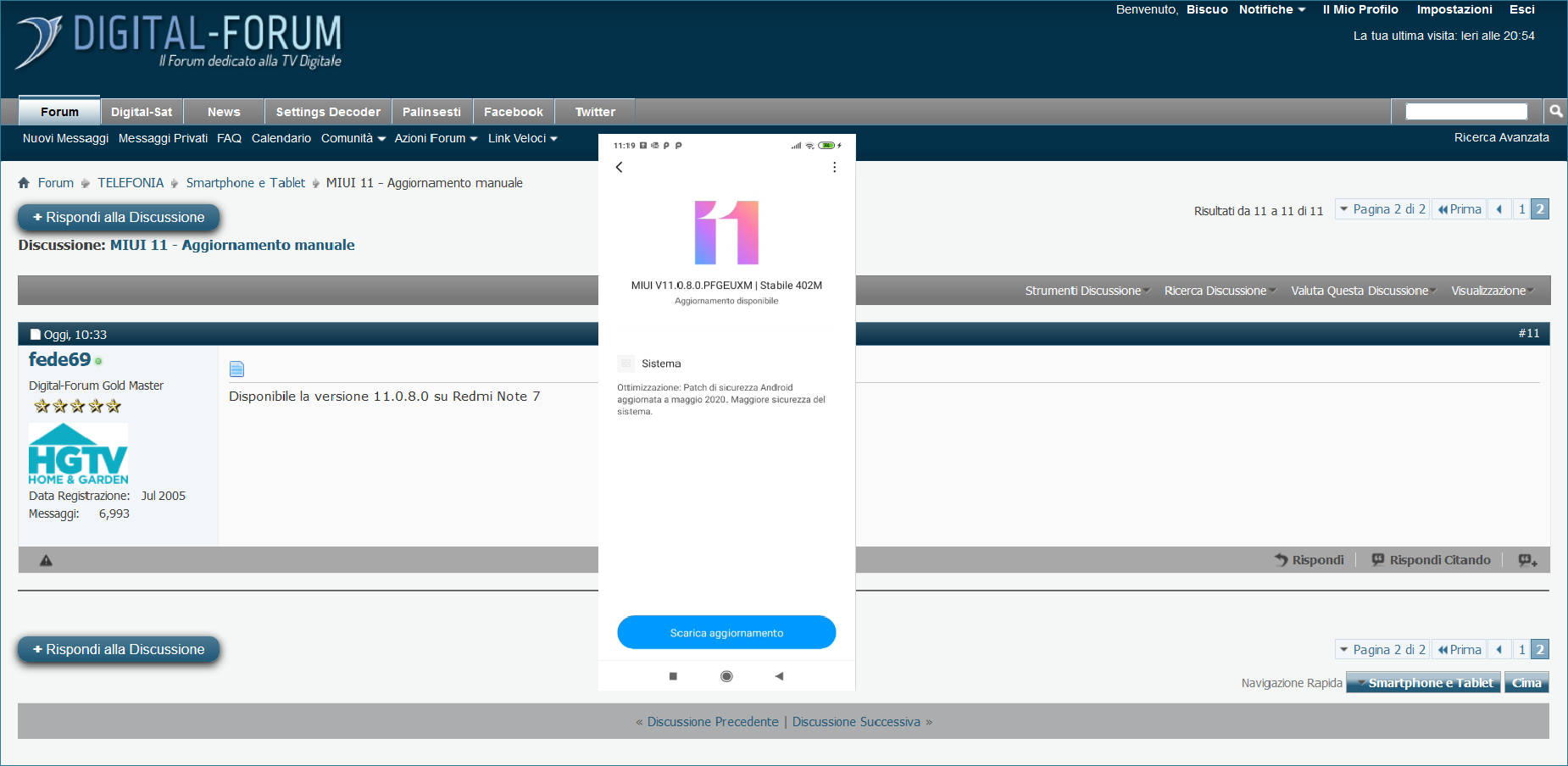This screenshot has height=766, width=1568.
Task: Select the Facebook tab
Action: point(514,112)
